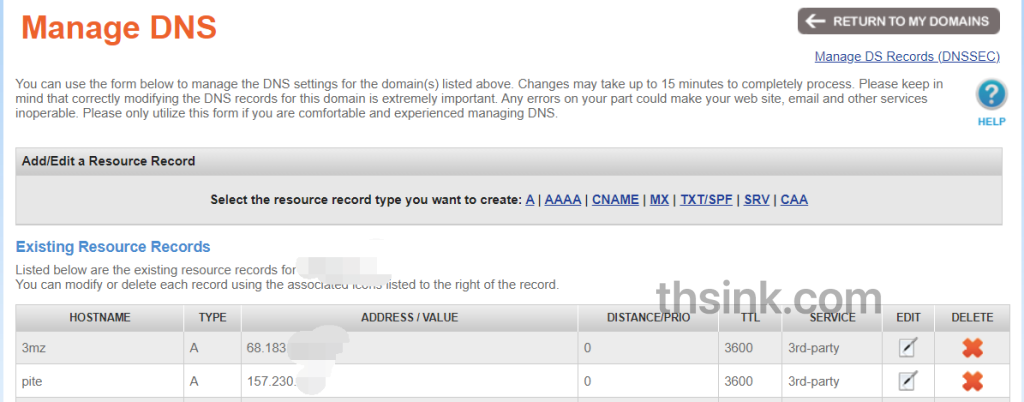Click the pite hostname cell
Screen dimensions: 1024x402
tap(34, 381)
